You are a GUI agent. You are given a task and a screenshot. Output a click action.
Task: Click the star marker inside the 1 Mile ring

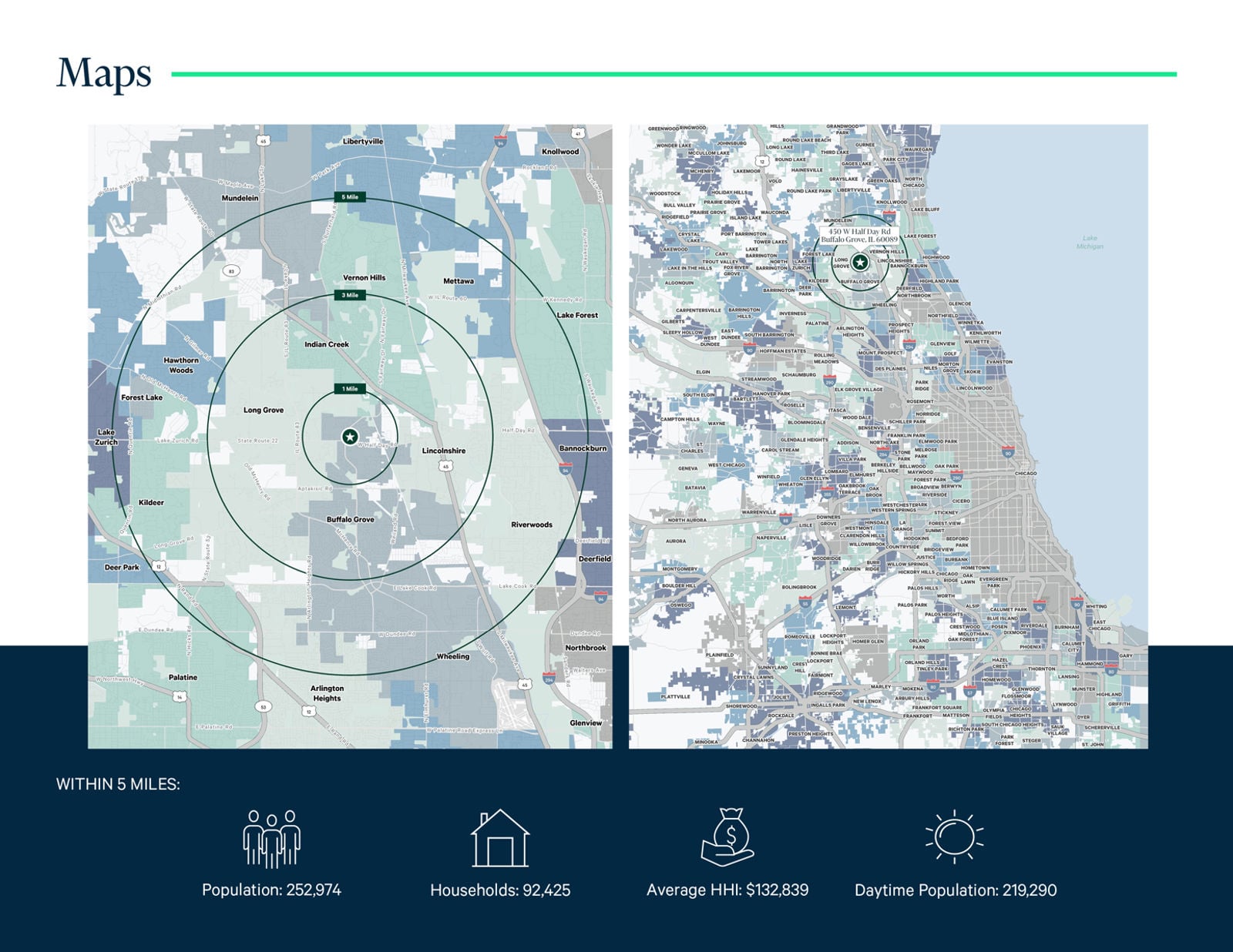pyautogui.click(x=350, y=437)
